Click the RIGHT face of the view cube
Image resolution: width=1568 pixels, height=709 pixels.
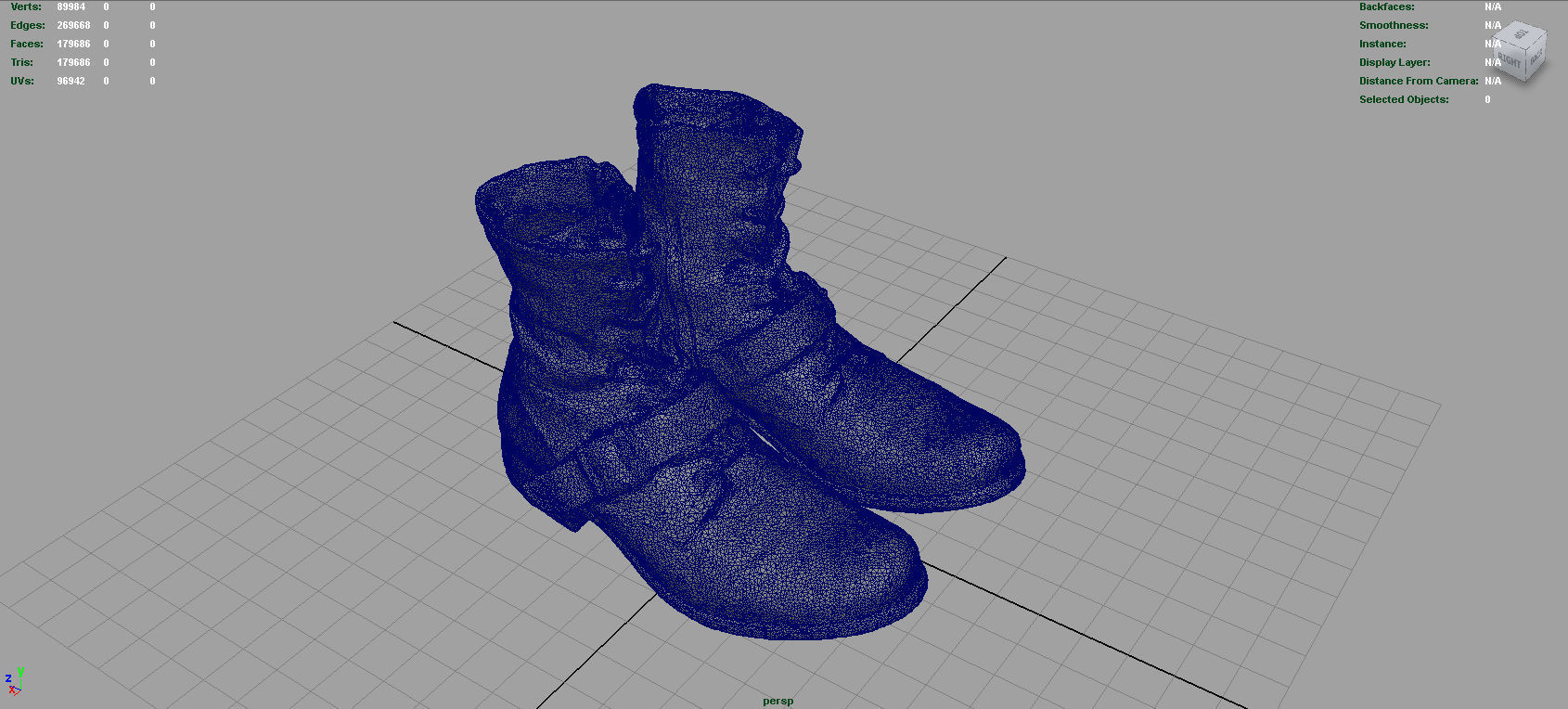(1512, 62)
